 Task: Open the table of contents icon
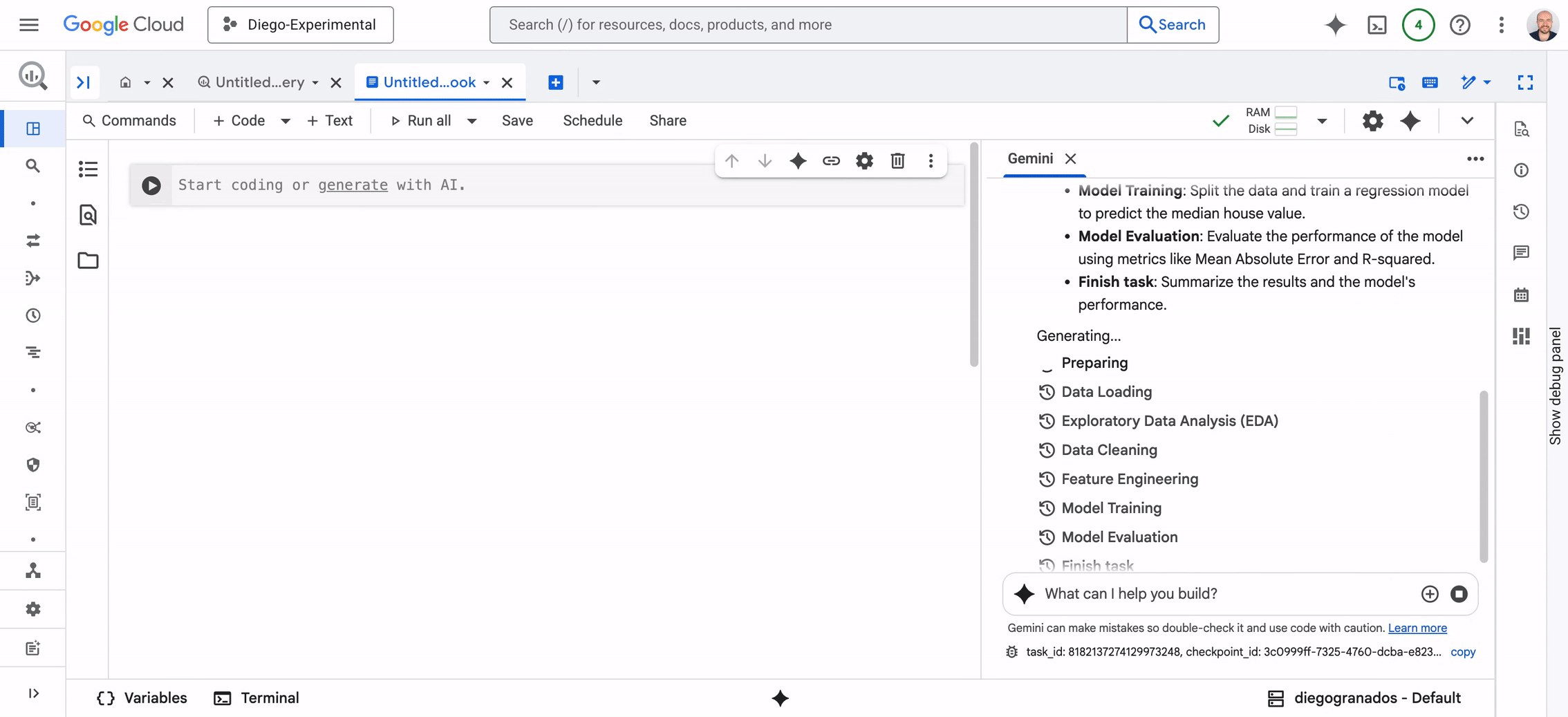coord(88,169)
